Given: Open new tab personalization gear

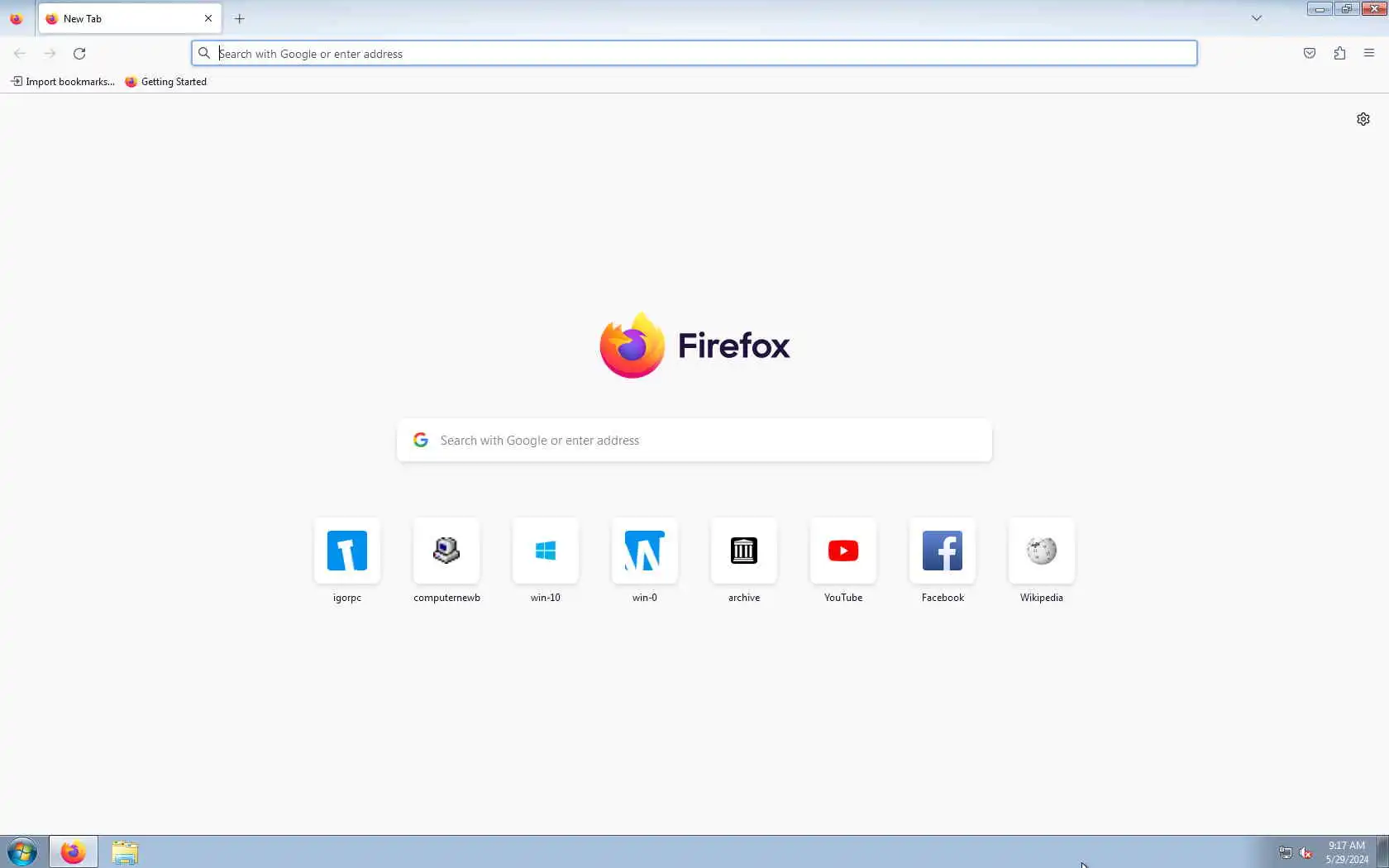Looking at the screenshot, I should [x=1363, y=119].
